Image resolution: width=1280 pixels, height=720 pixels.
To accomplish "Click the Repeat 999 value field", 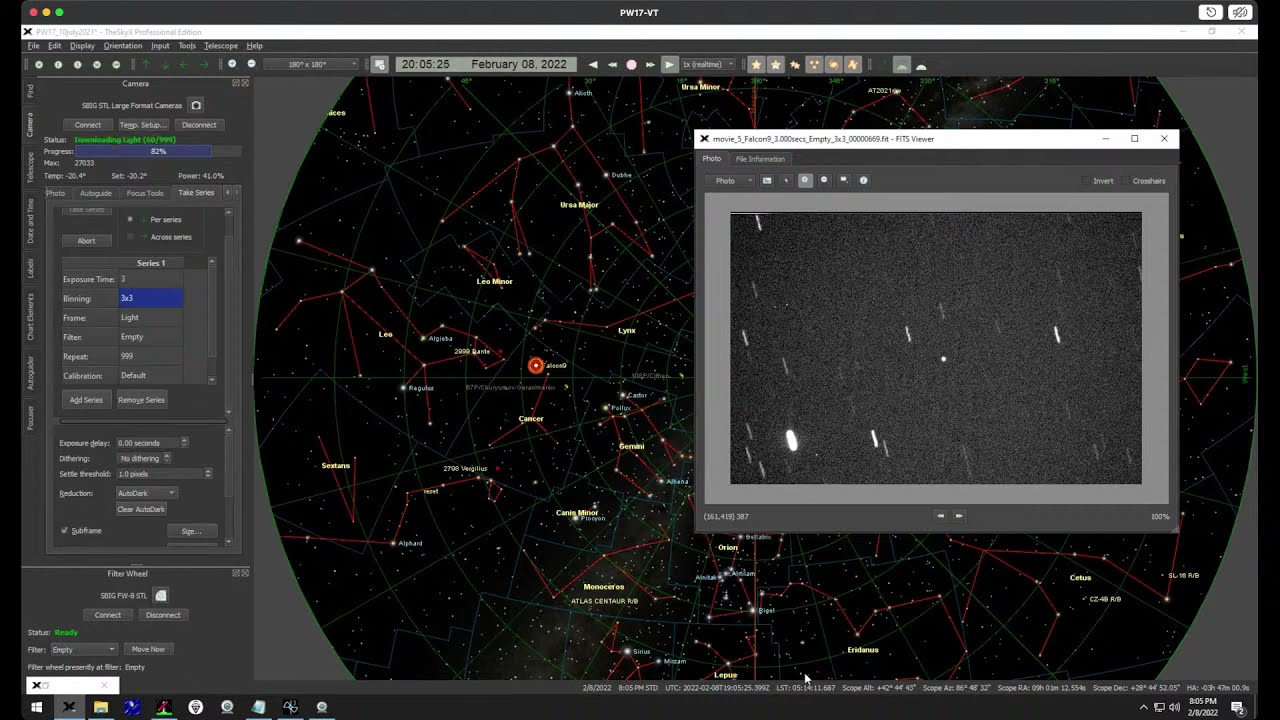I will 150,356.
